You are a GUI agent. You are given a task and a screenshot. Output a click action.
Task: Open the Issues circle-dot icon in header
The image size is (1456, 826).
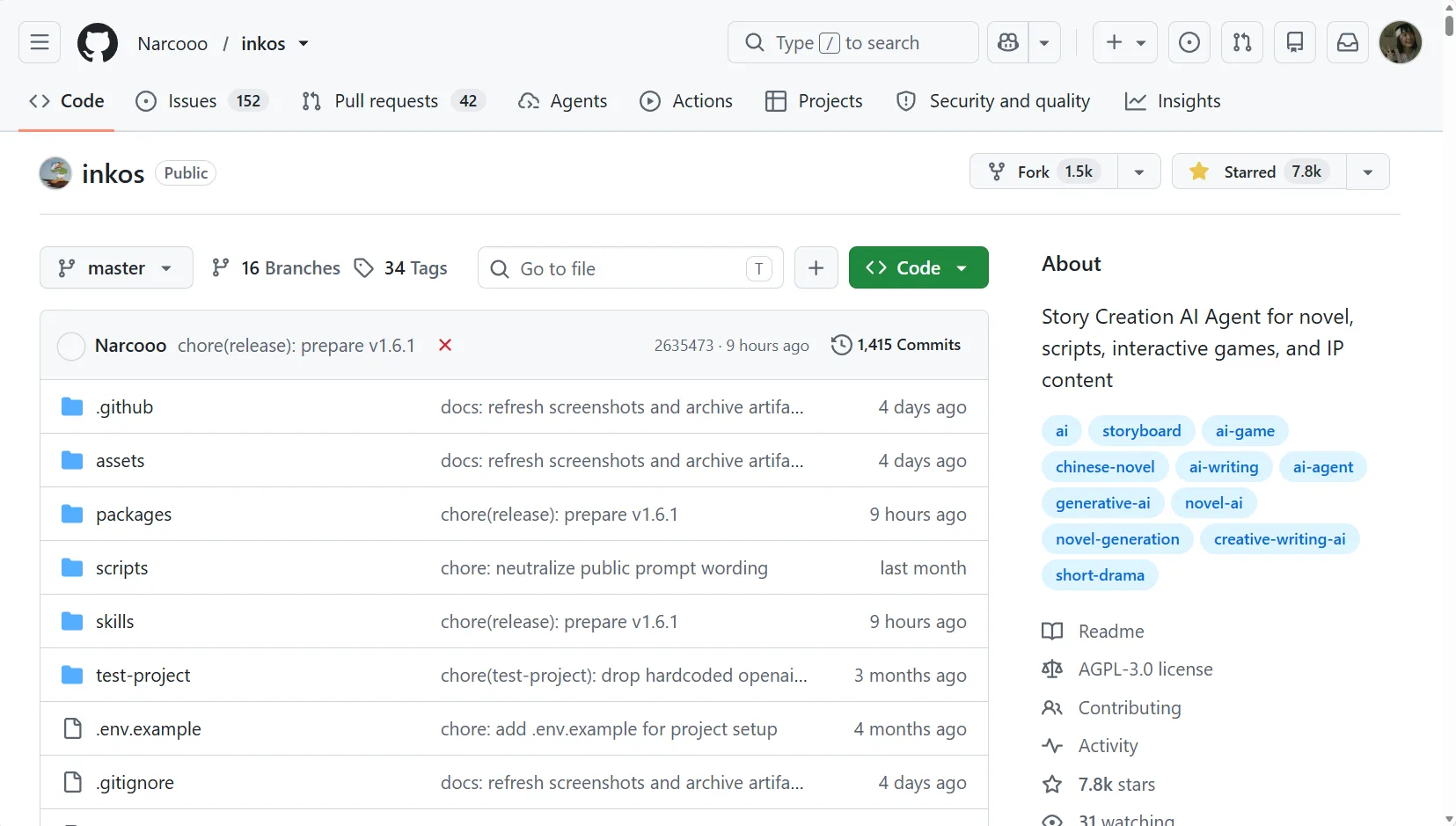(1189, 42)
